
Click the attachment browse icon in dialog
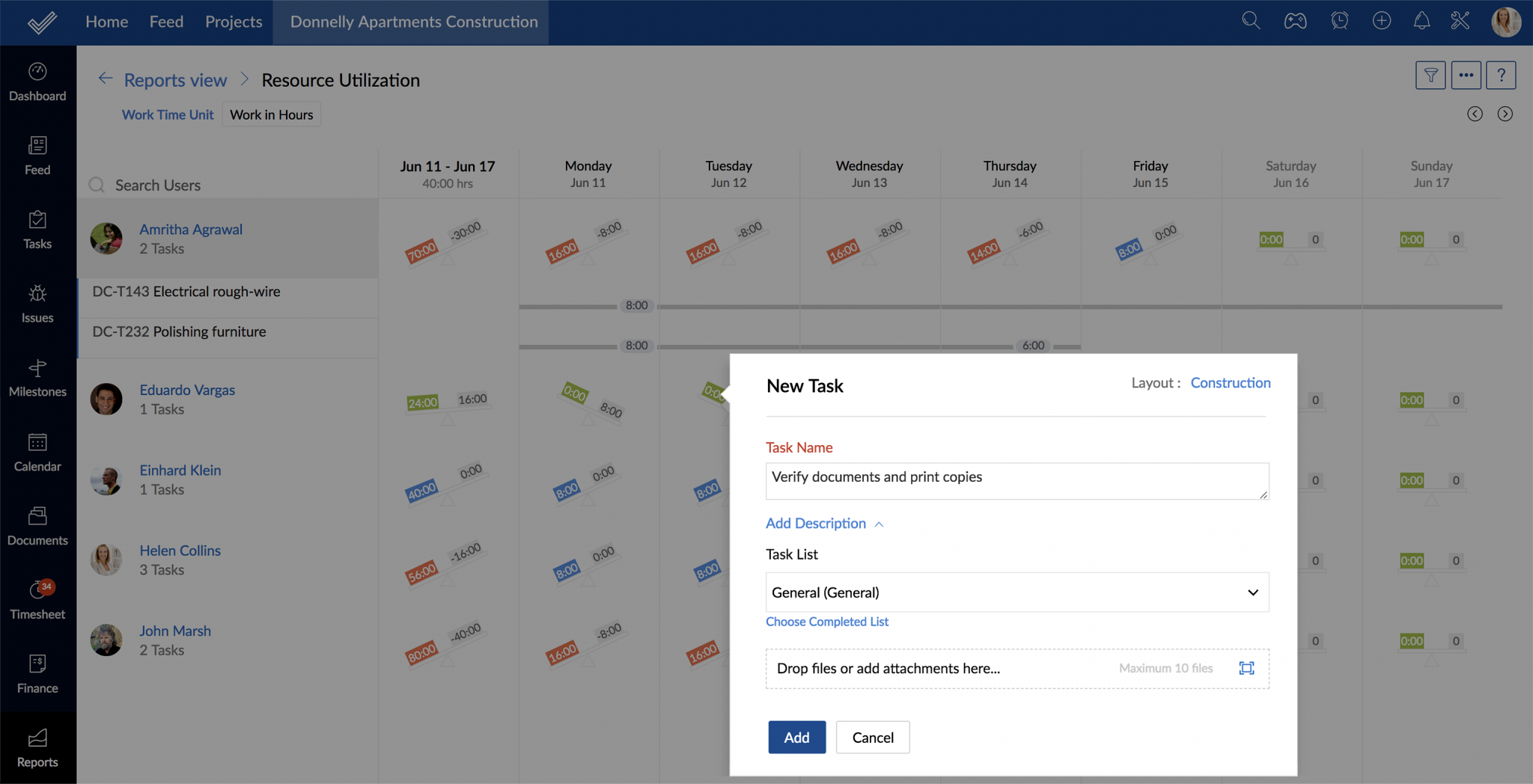[1246, 668]
